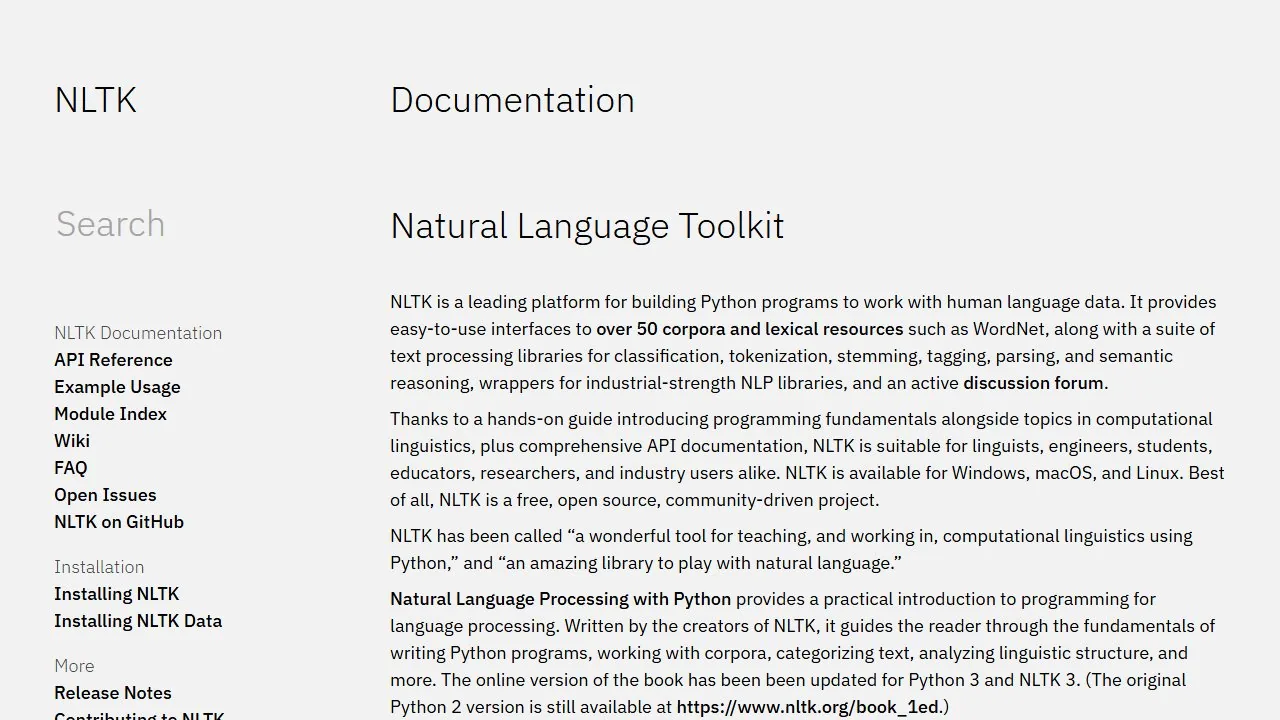Click the 'Documentation' page heading
Screen dimensions: 1280x720
pyautogui.click(x=512, y=100)
